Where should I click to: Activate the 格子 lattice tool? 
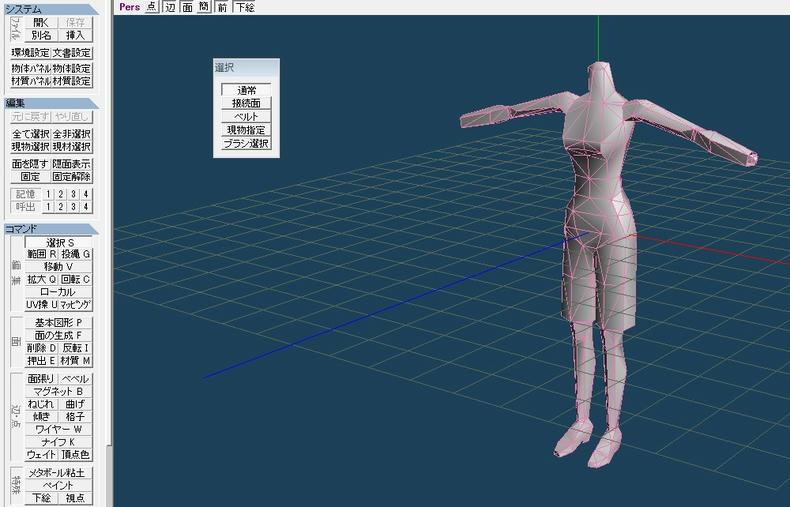[75, 416]
